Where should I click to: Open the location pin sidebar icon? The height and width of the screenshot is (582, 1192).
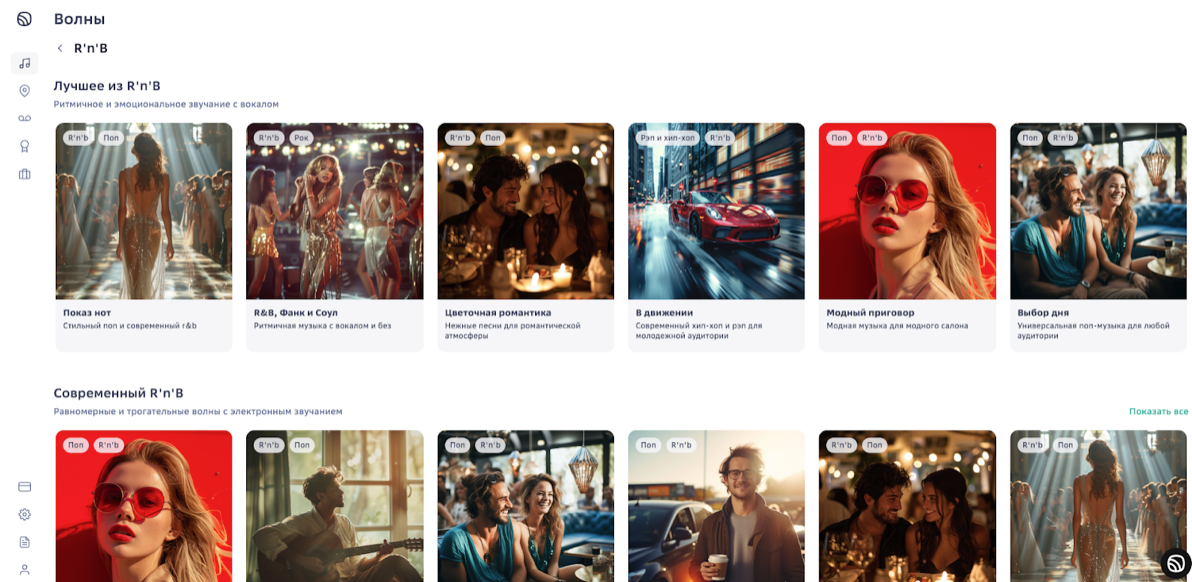point(24,91)
